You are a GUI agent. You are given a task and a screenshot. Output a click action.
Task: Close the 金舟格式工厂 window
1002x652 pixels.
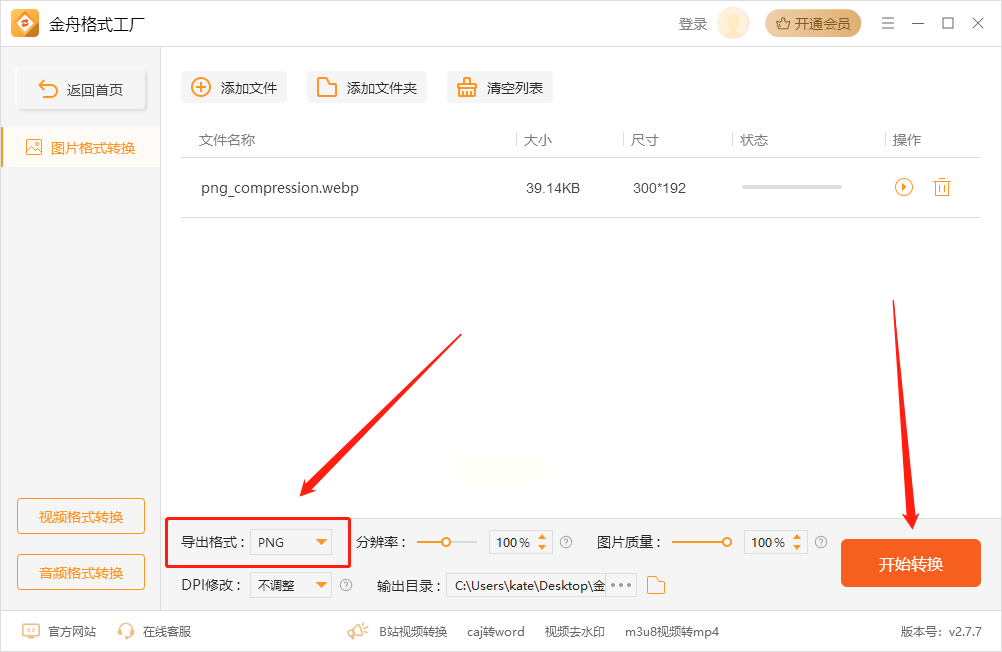pyautogui.click(x=978, y=24)
